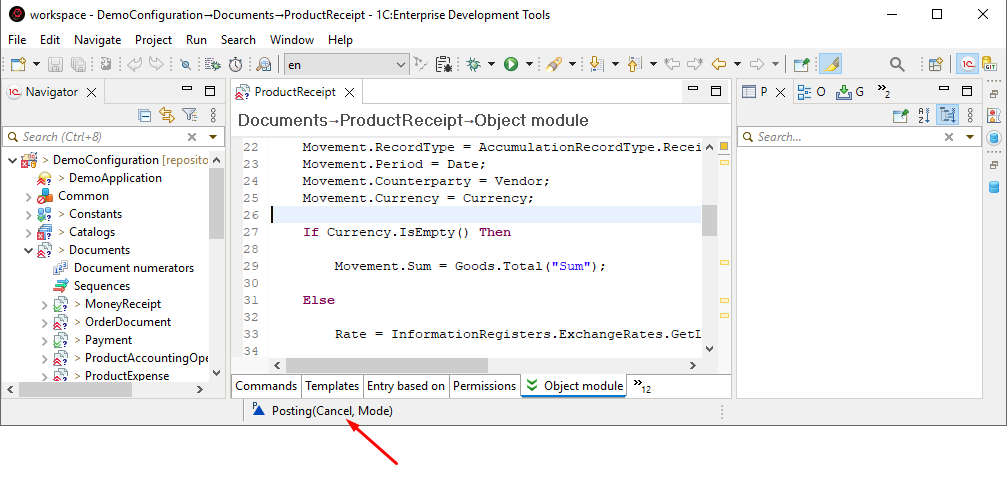Click the toolbar magnifier Search icon
This screenshot has width=1007, height=493.
point(897,64)
